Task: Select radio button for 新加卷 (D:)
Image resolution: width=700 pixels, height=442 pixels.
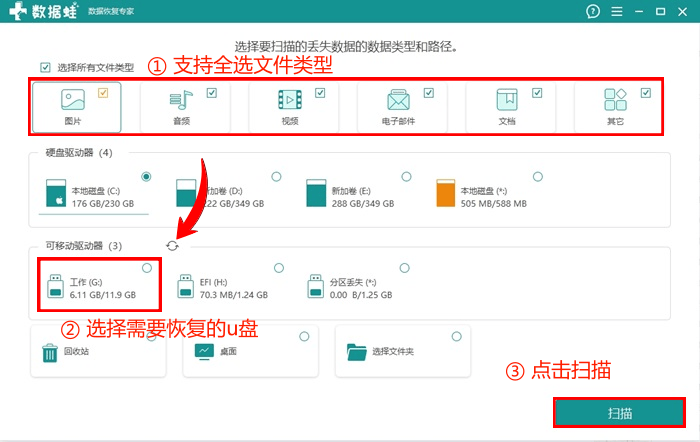Action: tap(276, 177)
